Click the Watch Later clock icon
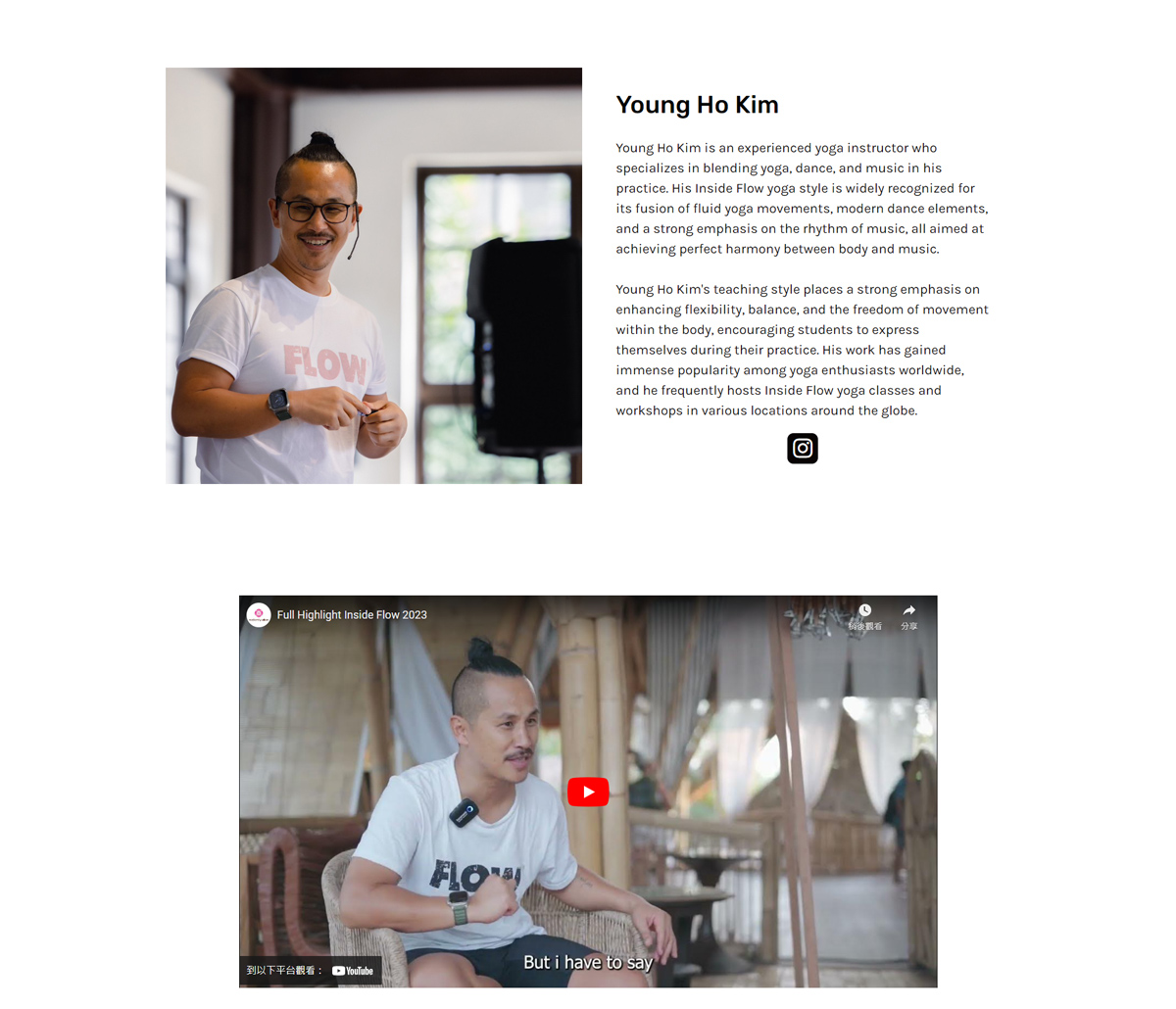The width and height of the screenshot is (1176, 1009). pyautogui.click(x=864, y=610)
